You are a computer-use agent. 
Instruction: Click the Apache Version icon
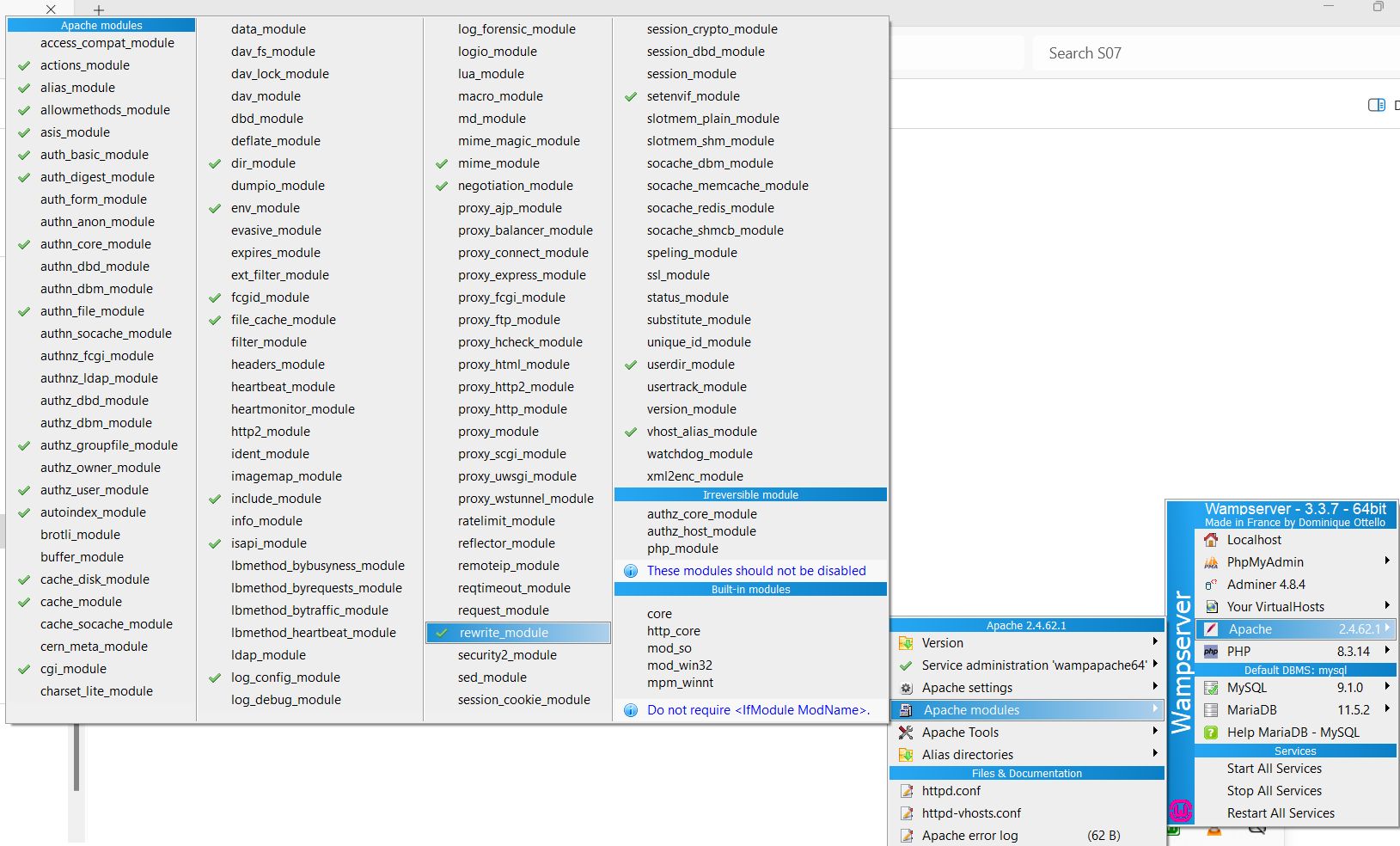pyautogui.click(x=906, y=643)
